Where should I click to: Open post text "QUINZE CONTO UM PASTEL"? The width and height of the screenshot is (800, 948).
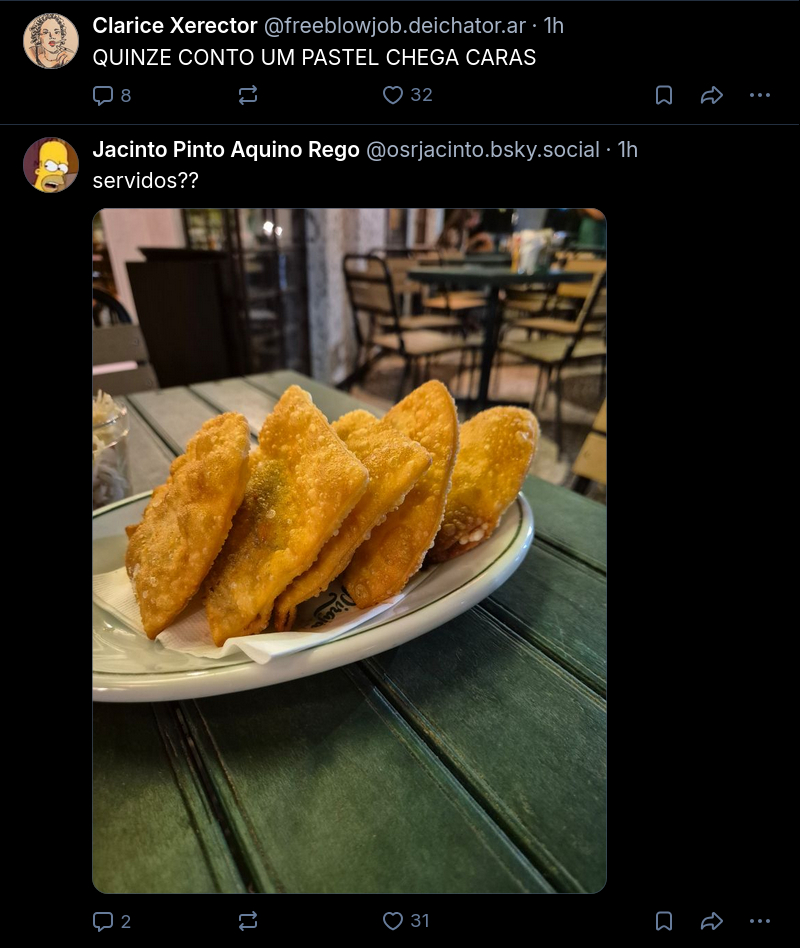tap(314, 58)
